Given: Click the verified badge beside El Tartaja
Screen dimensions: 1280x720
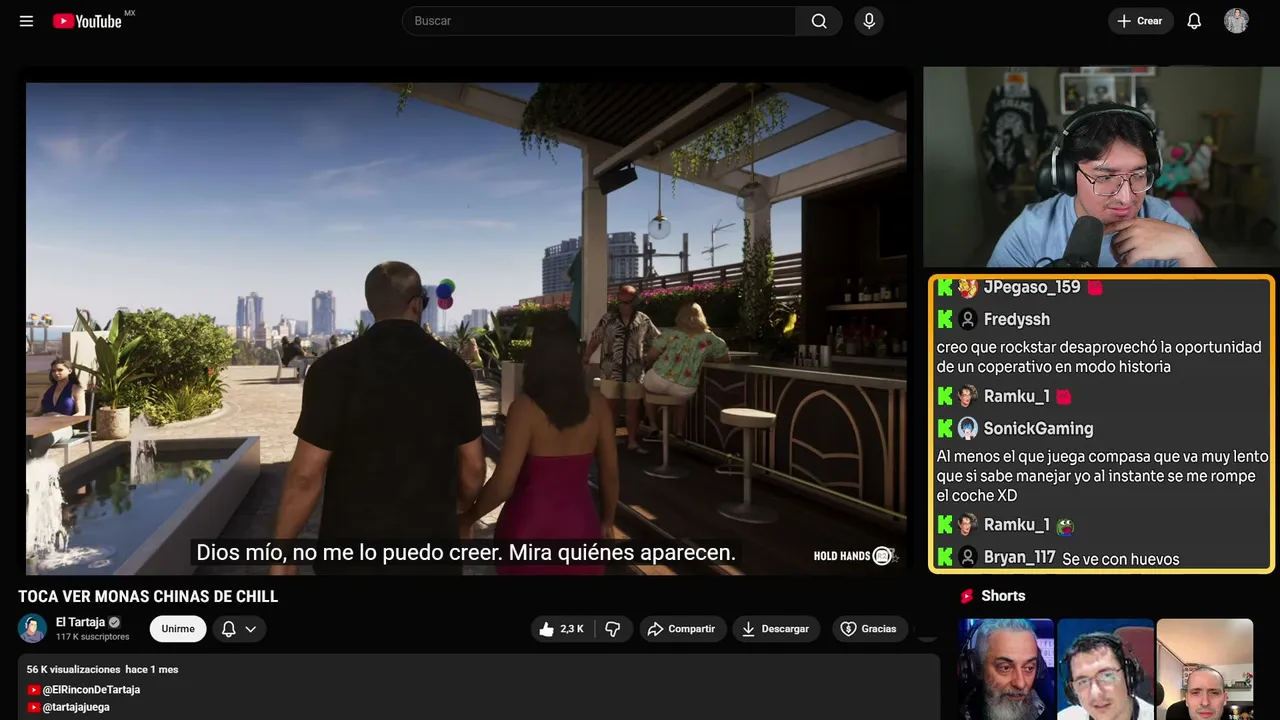Looking at the screenshot, I should pos(114,622).
